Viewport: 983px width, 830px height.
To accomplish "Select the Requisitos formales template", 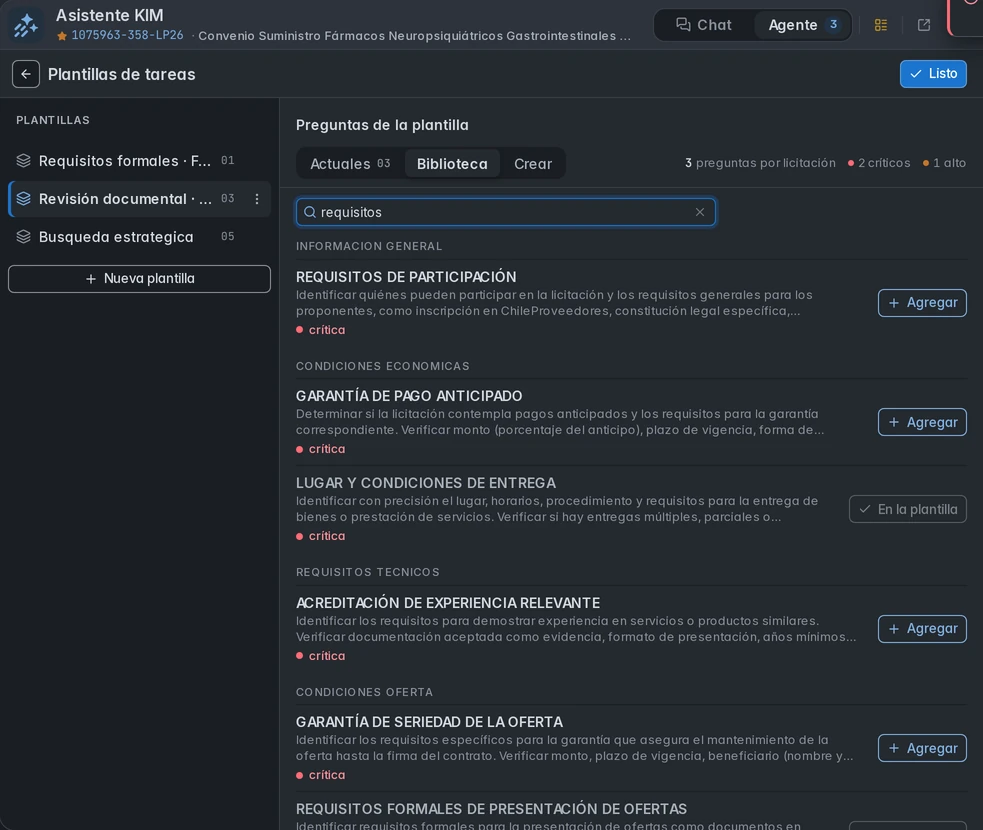I will (x=139, y=160).
